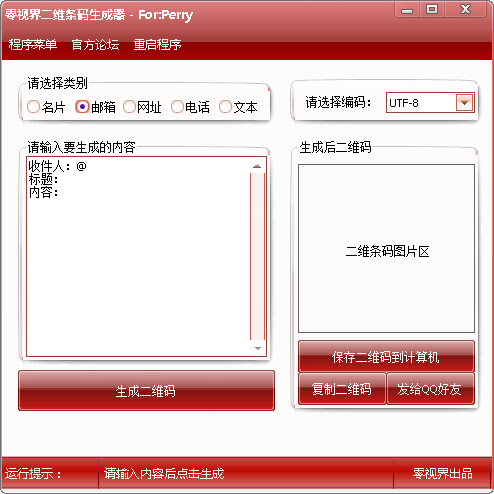494x494 pixels.
Task: Open the UTF-8 encoding combo box
Action: 430,103
